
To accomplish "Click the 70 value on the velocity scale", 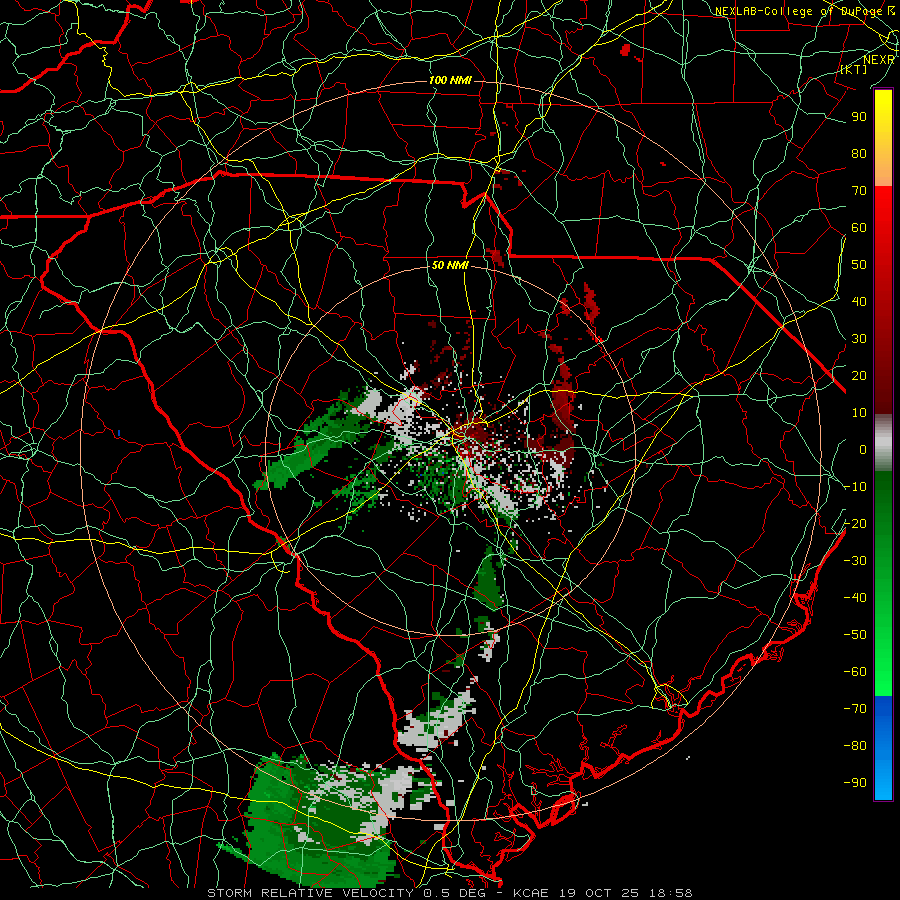I will [859, 191].
